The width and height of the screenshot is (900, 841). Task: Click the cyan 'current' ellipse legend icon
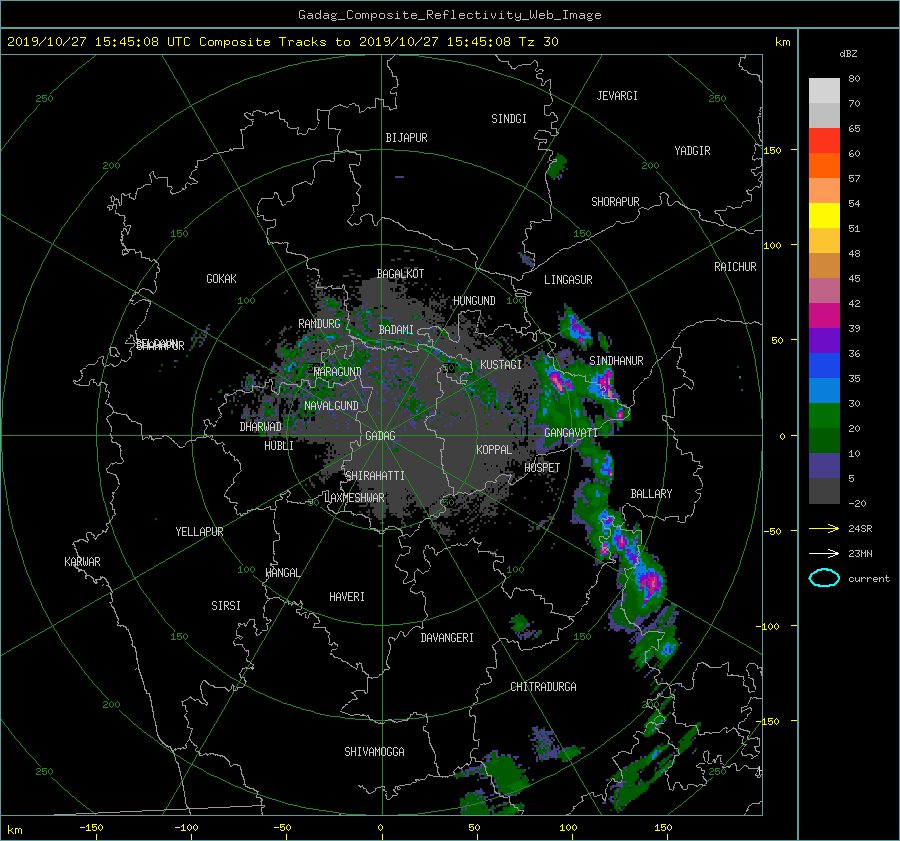[x=824, y=578]
